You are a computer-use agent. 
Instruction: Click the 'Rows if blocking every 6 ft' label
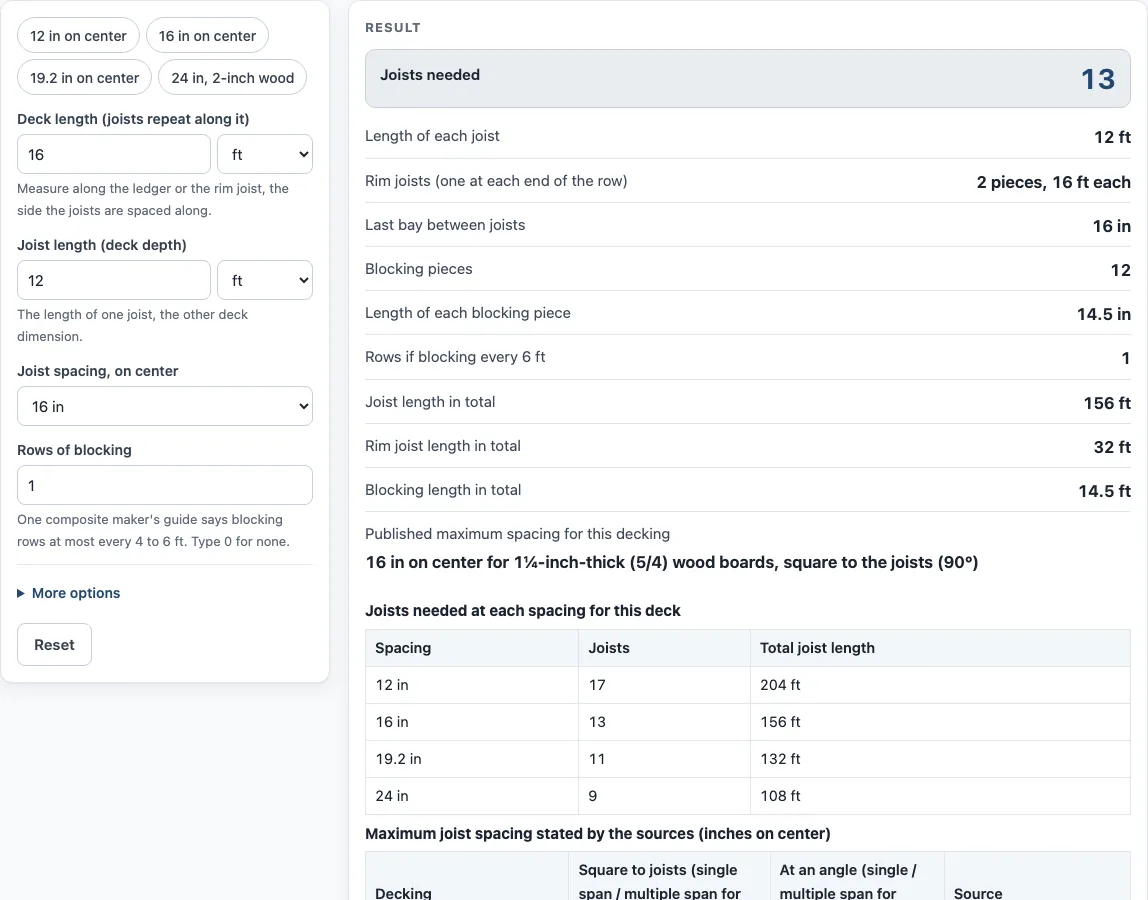[x=455, y=357]
